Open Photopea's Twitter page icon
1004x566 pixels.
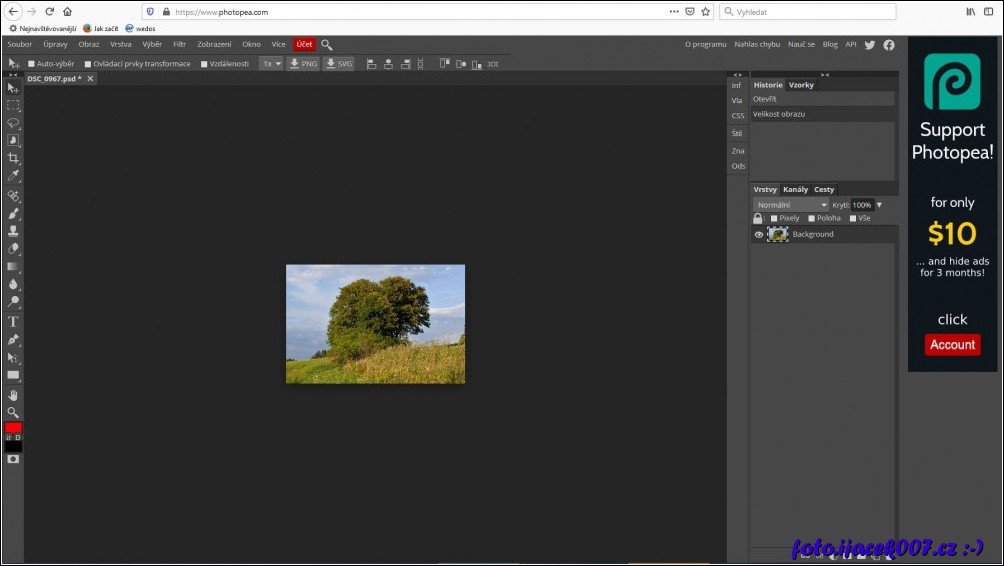pyautogui.click(x=870, y=45)
